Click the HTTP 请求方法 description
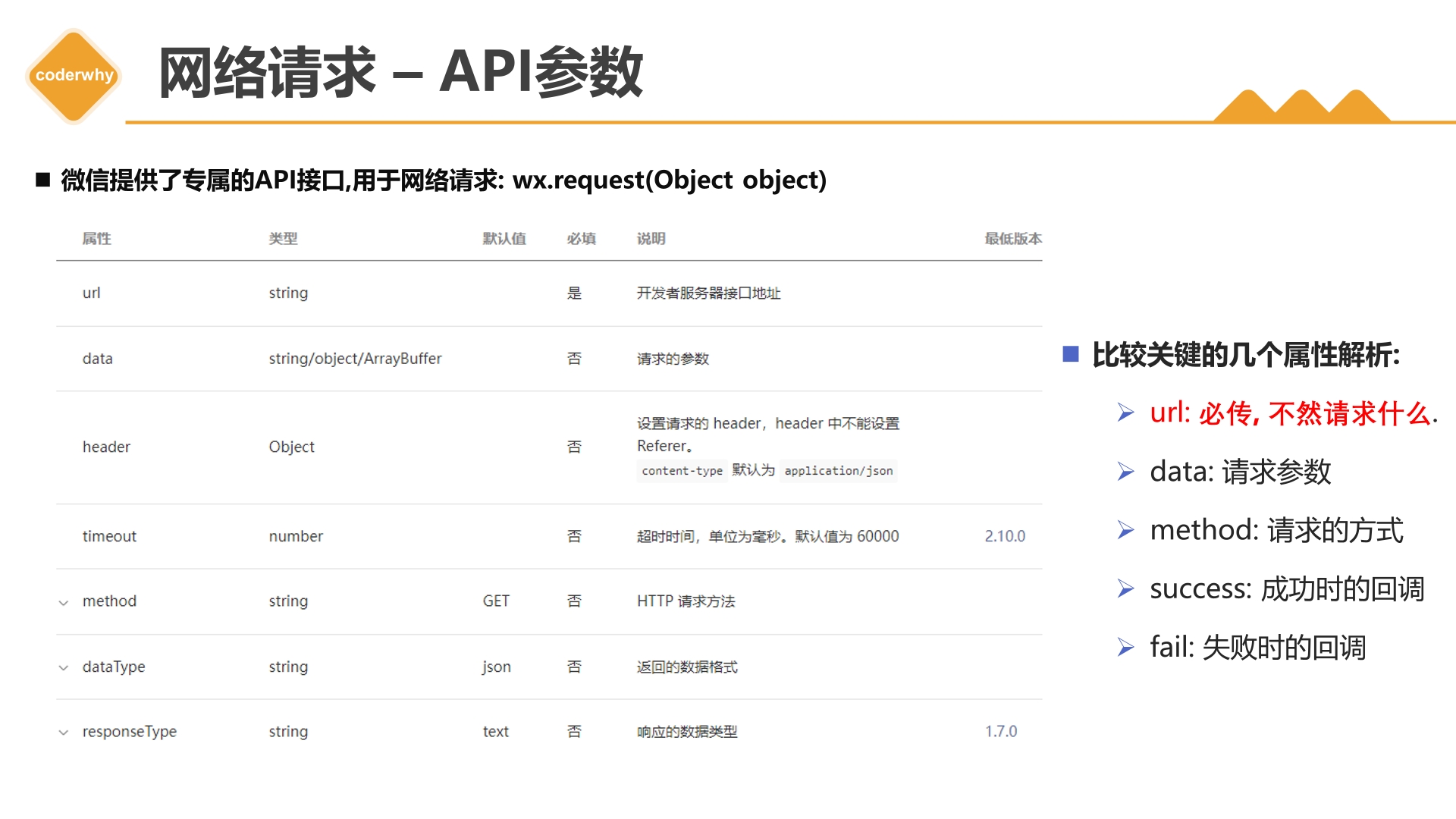 tap(686, 601)
